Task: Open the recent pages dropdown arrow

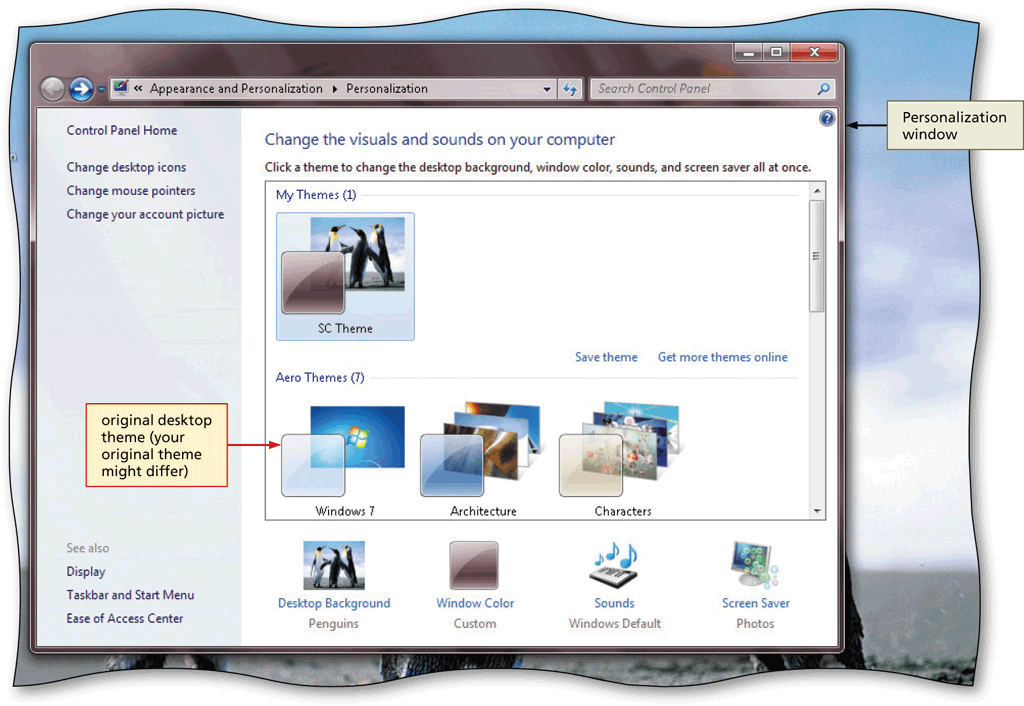Action: pyautogui.click(x=102, y=89)
